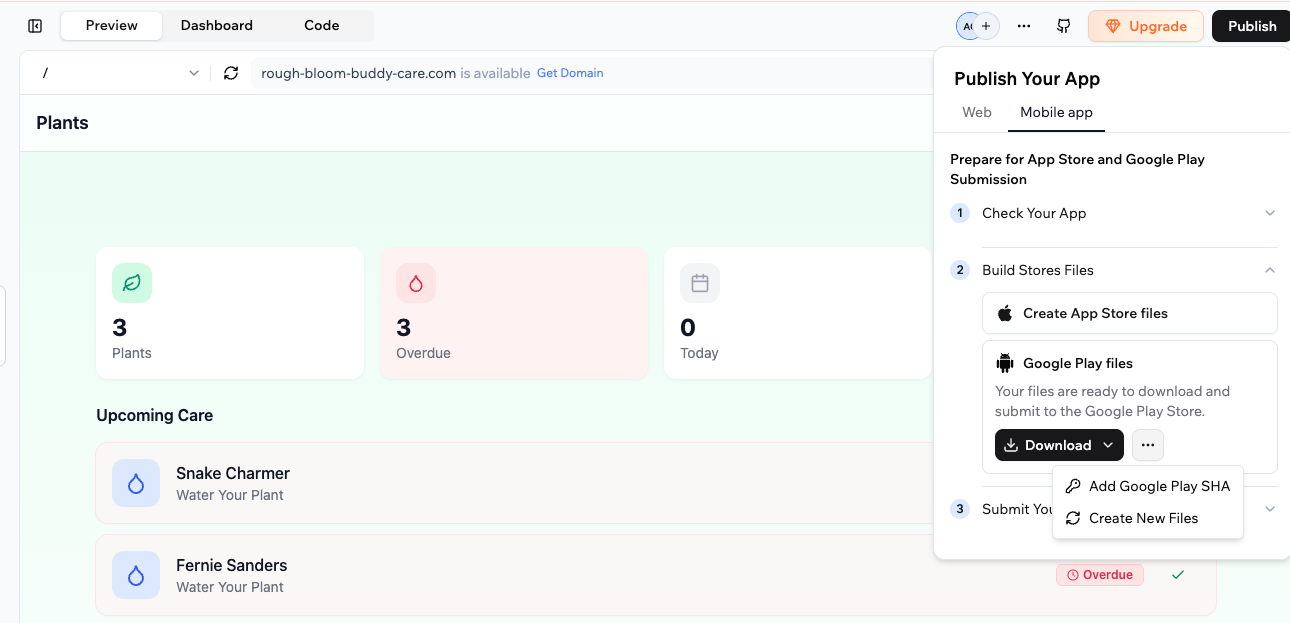Switch to the Dashboard tab

click(x=216, y=26)
